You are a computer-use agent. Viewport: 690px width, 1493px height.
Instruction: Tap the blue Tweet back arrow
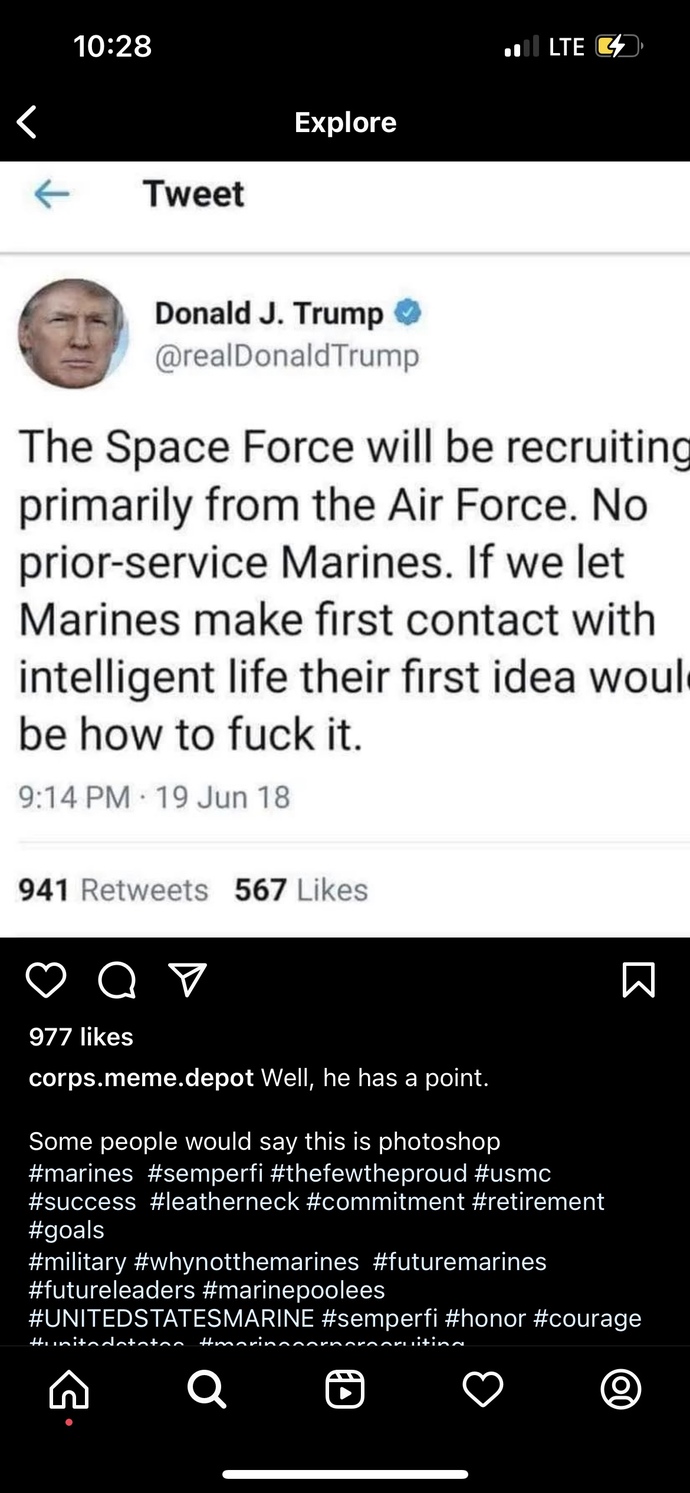click(54, 194)
